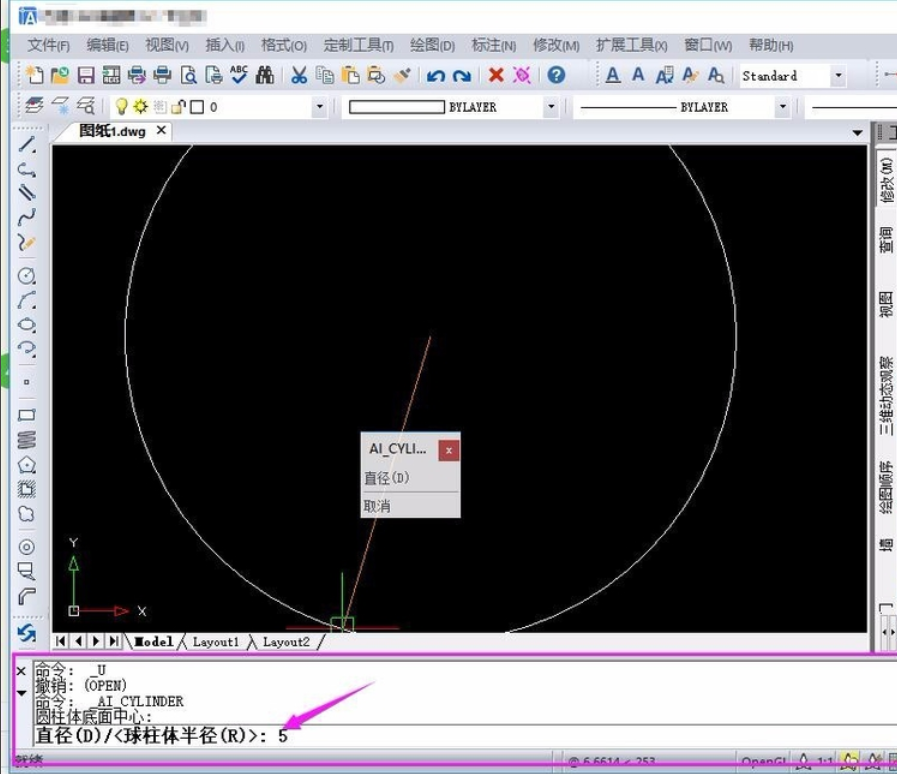The width and height of the screenshot is (897, 774).
Task: Toggle the layer lock padlock icon
Action: tap(178, 106)
